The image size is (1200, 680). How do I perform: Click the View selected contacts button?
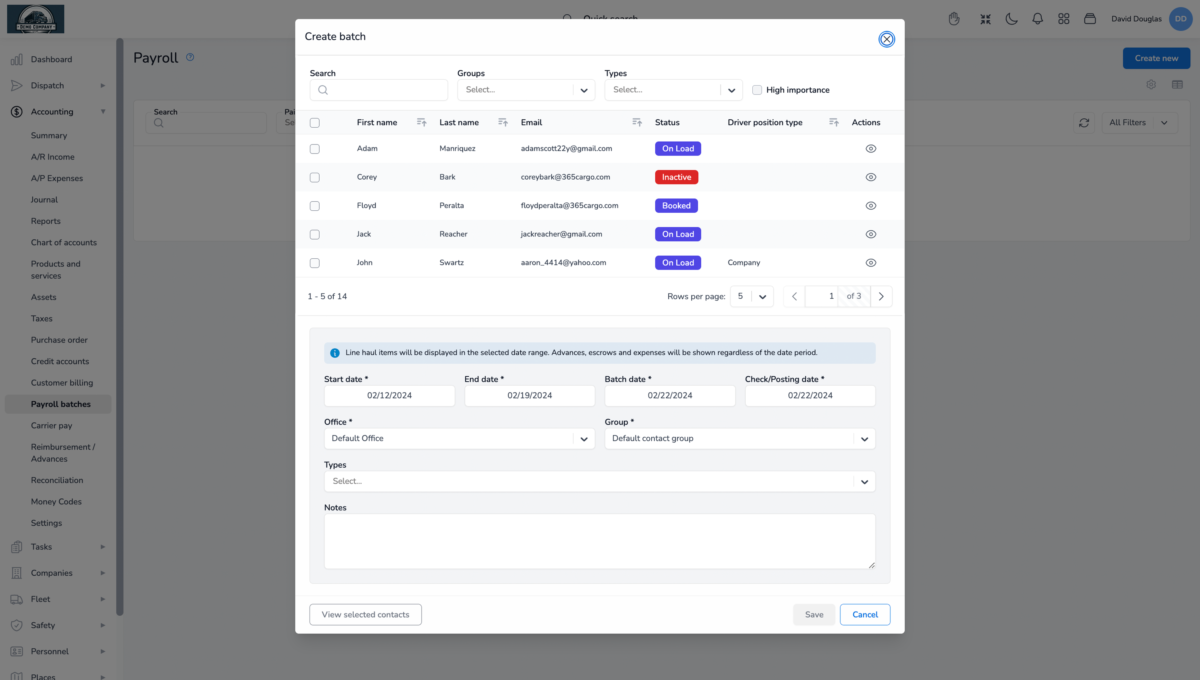tap(365, 614)
